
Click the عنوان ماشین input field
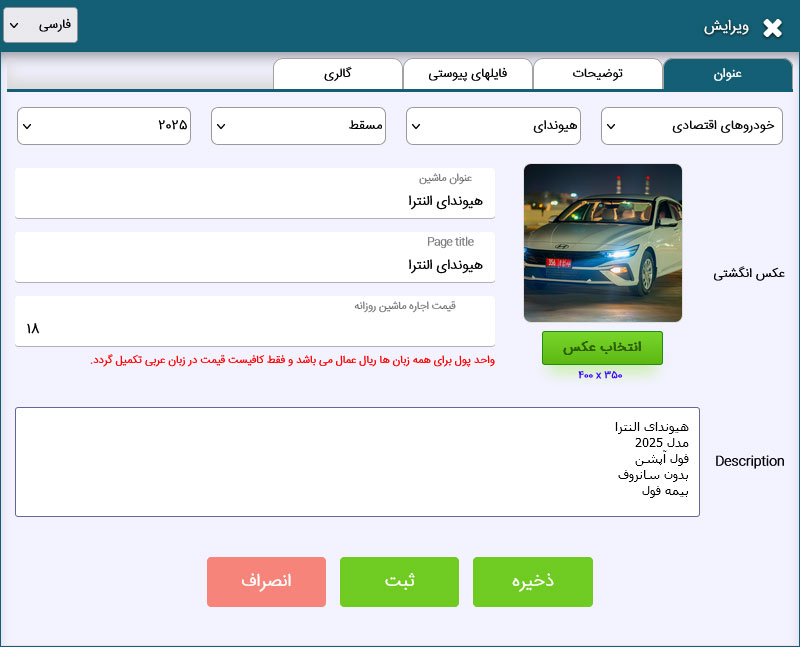[255, 193]
